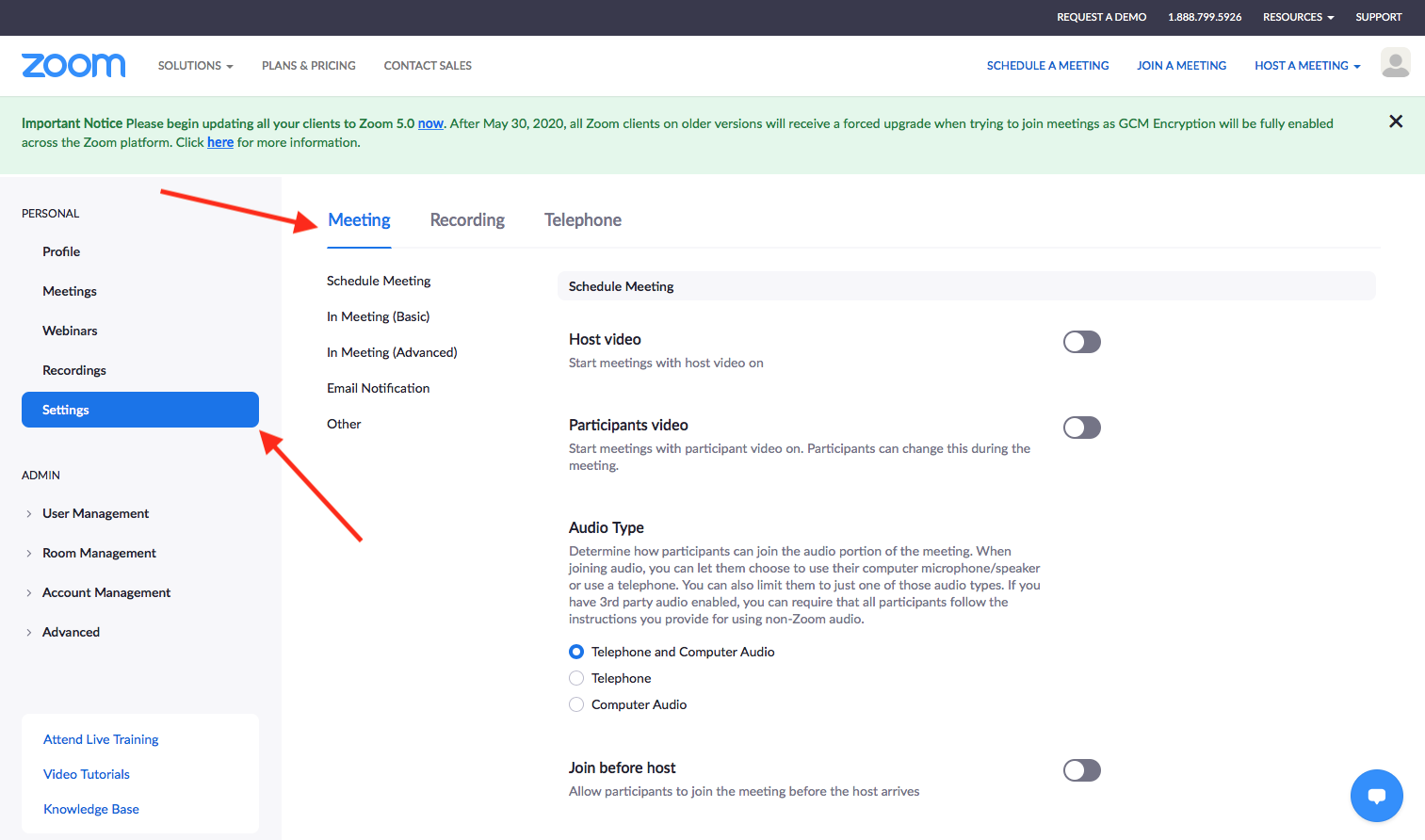The width and height of the screenshot is (1425, 840).
Task: Open the user profile avatar icon
Action: click(x=1395, y=63)
